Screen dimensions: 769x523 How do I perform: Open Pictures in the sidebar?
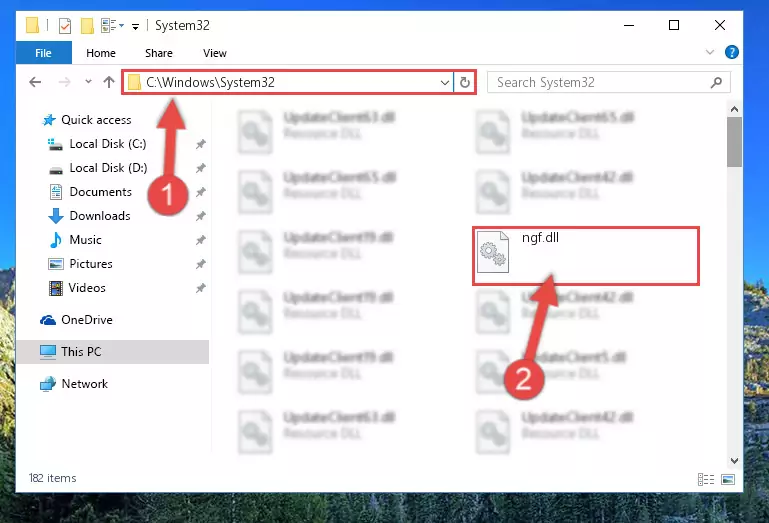click(91, 264)
